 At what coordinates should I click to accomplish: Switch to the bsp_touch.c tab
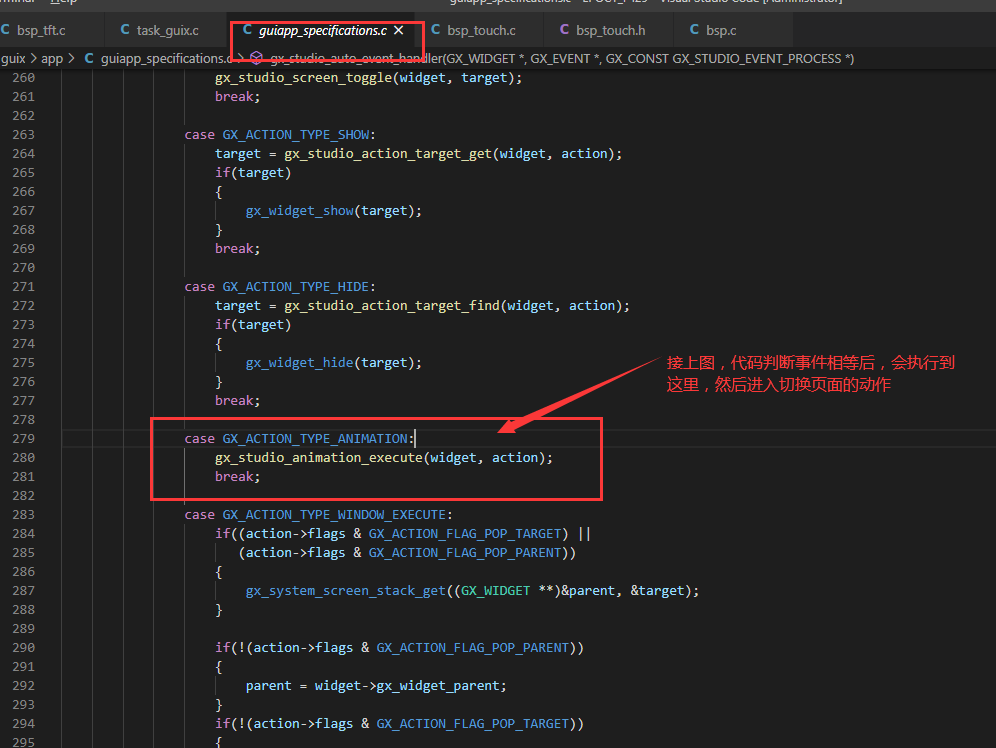pos(481,30)
